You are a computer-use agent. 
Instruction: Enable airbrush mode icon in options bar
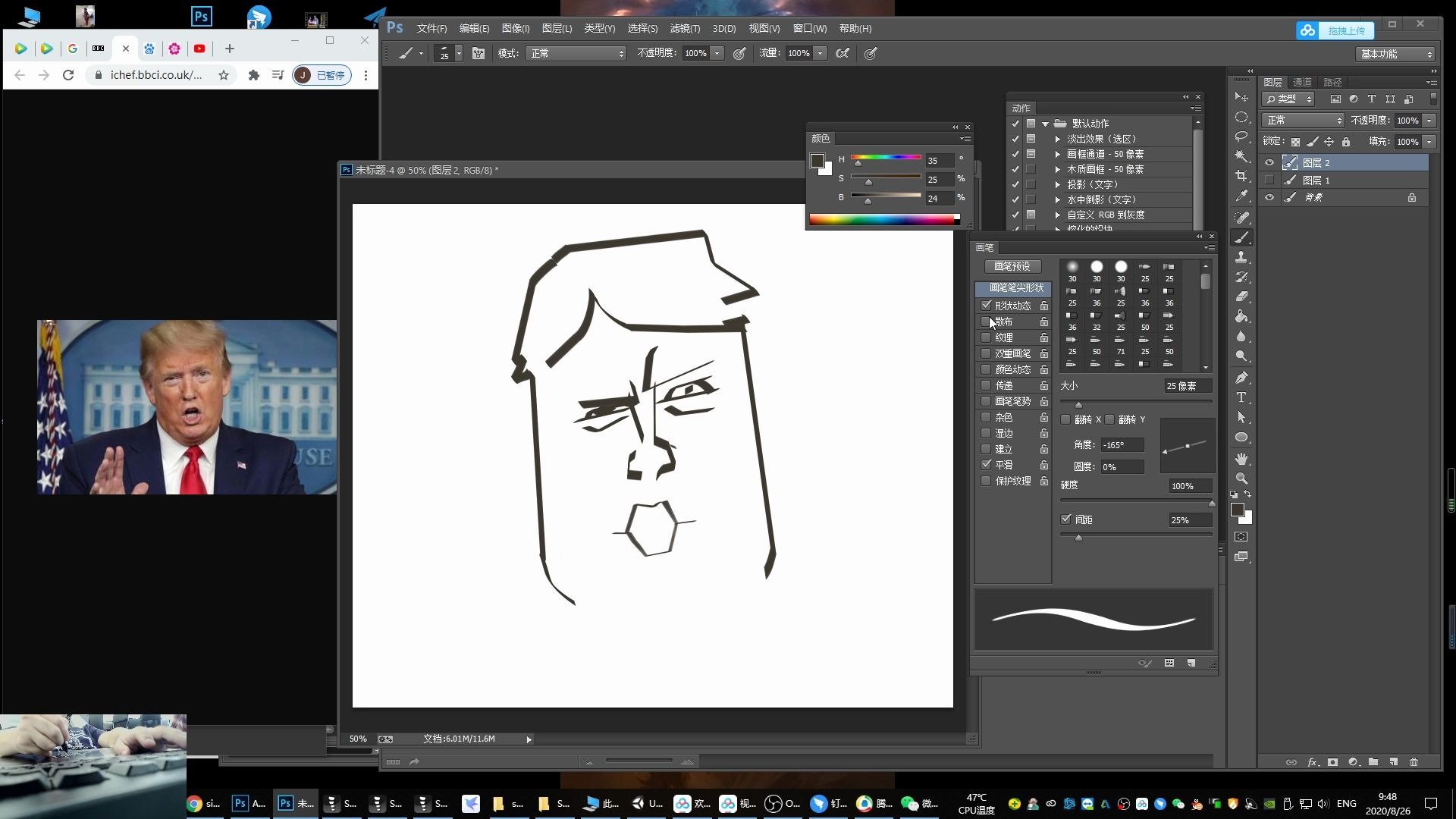pos(842,53)
